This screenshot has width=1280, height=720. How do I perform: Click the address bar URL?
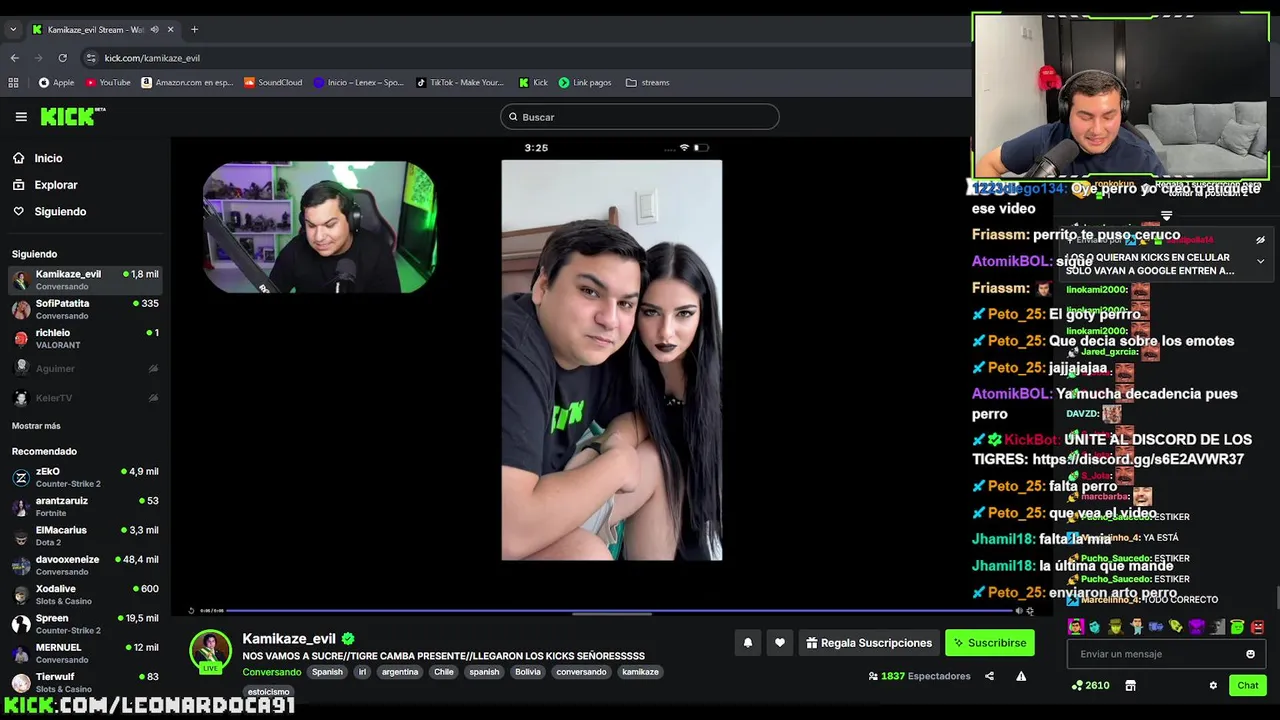tap(152, 58)
